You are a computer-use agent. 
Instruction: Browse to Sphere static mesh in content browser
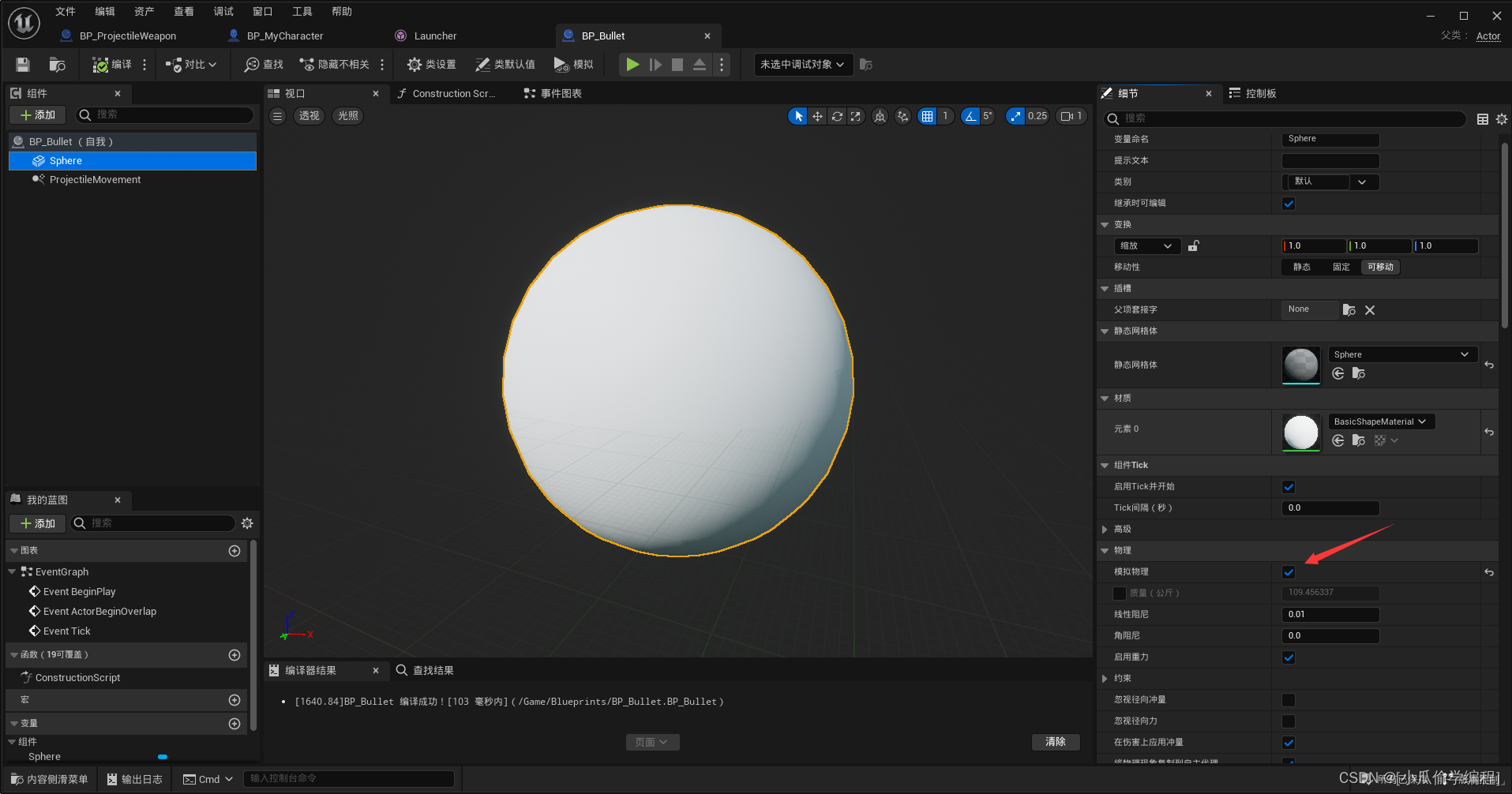pos(1359,373)
